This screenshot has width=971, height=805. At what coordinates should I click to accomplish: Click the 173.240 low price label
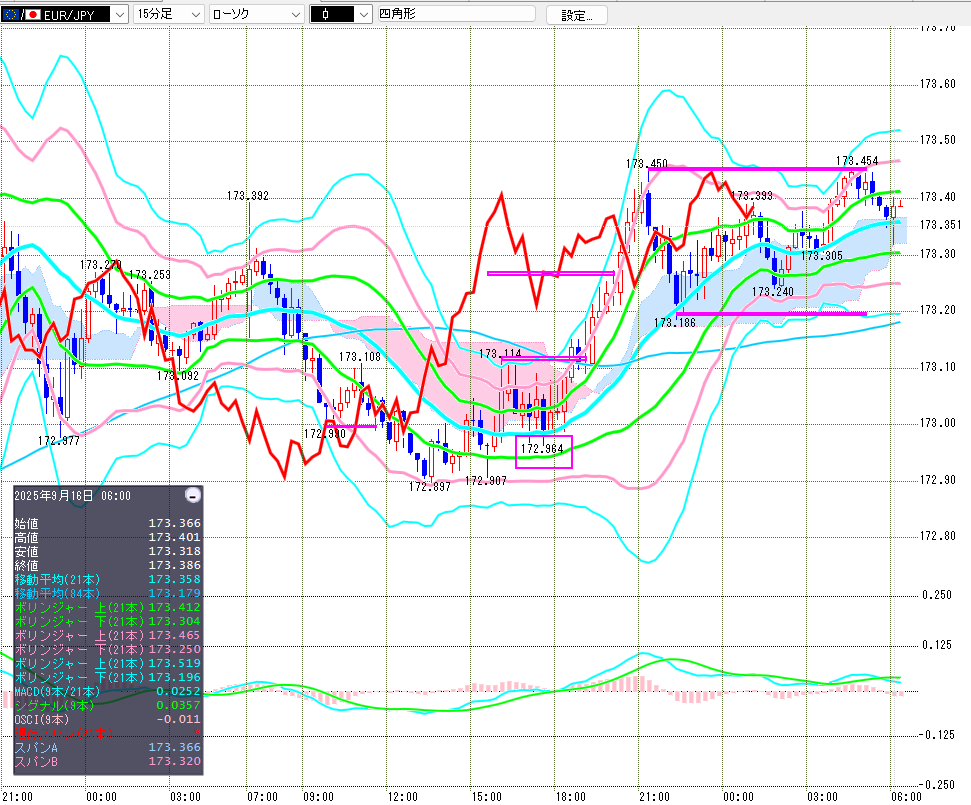[773, 292]
